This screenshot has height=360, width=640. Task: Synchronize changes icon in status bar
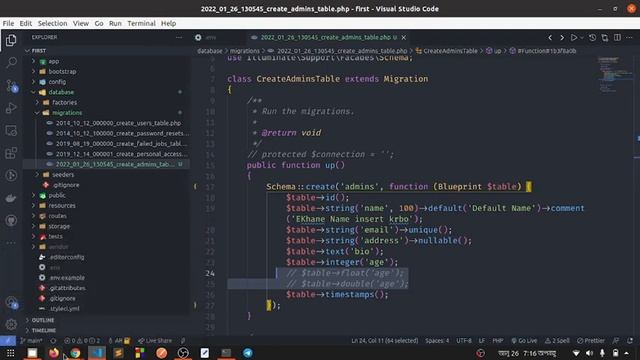point(53,340)
